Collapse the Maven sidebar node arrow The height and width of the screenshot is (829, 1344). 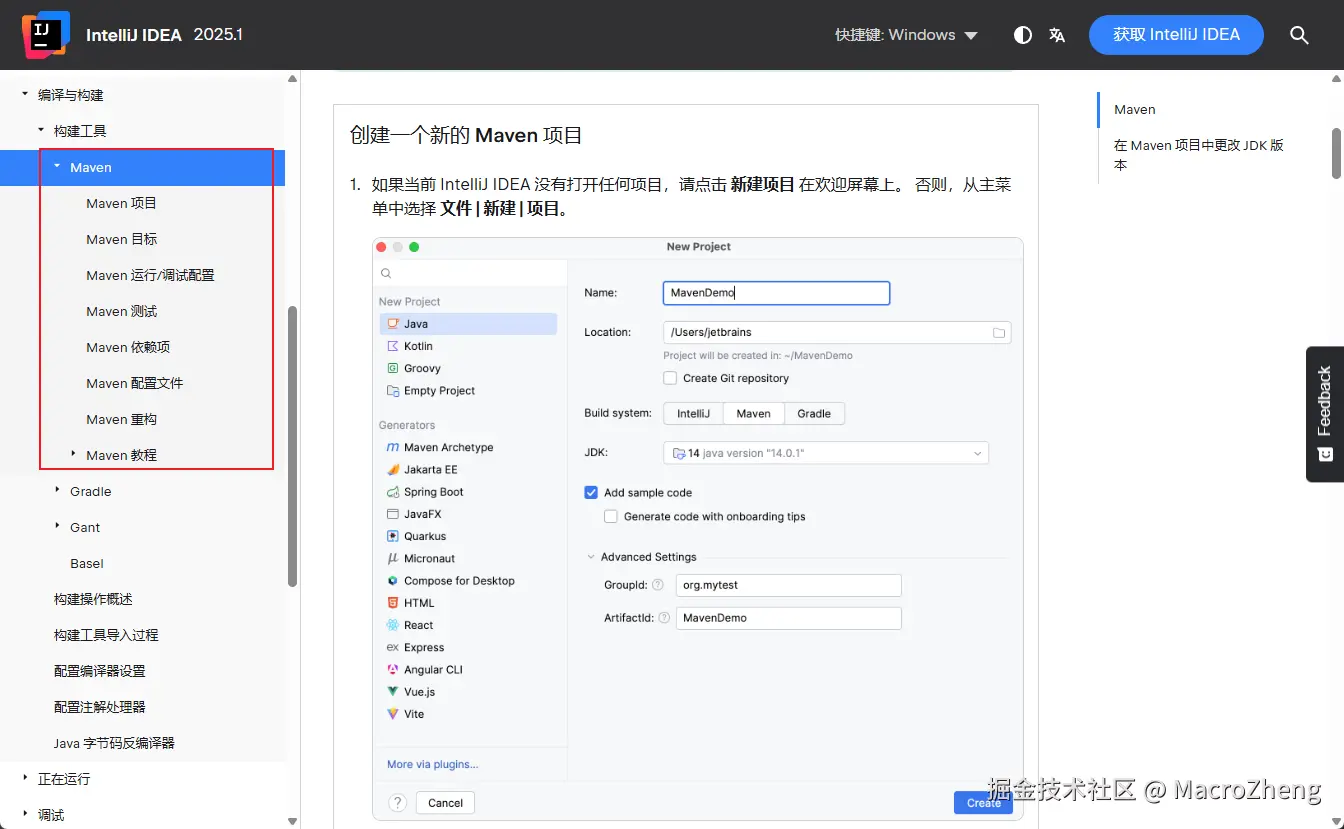(x=57, y=166)
